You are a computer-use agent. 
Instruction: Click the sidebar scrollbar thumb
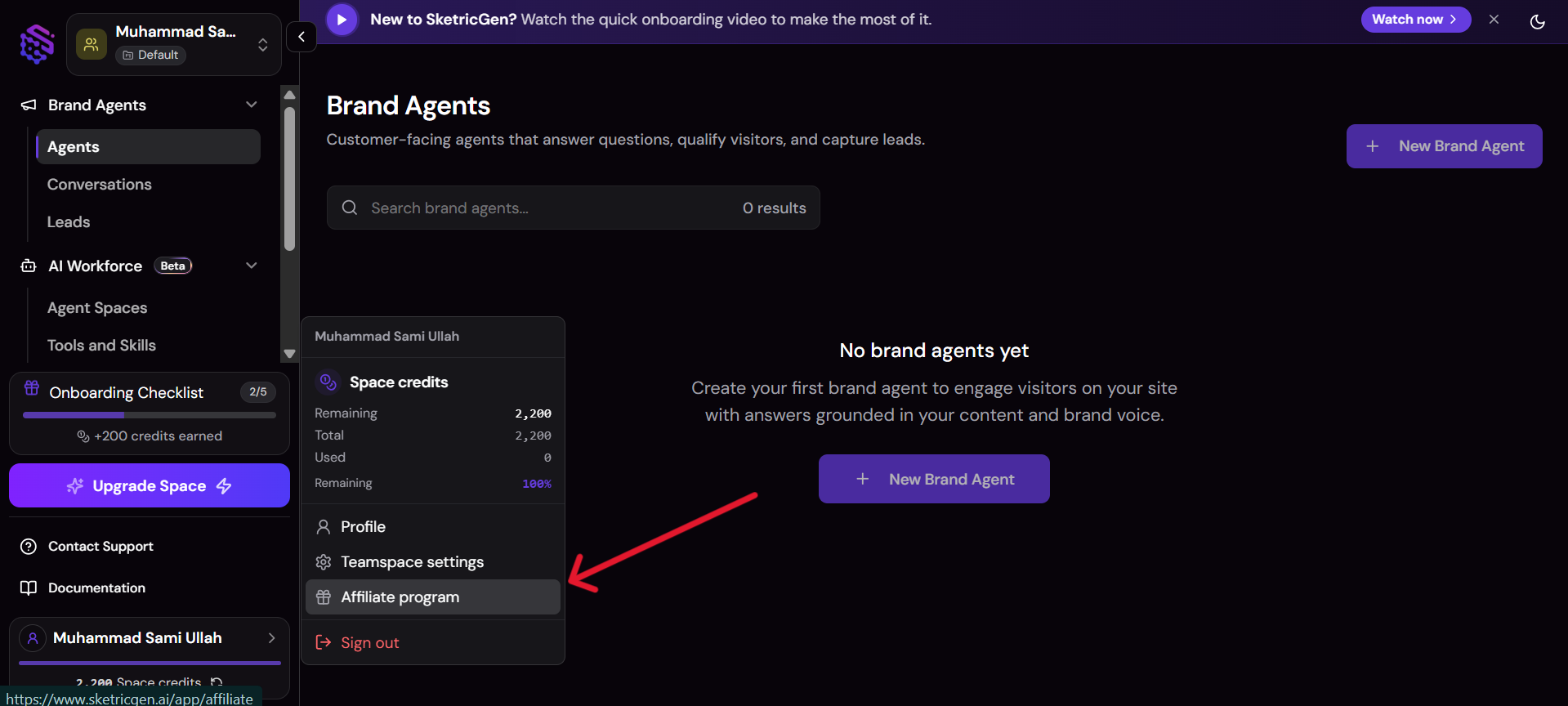(289, 178)
